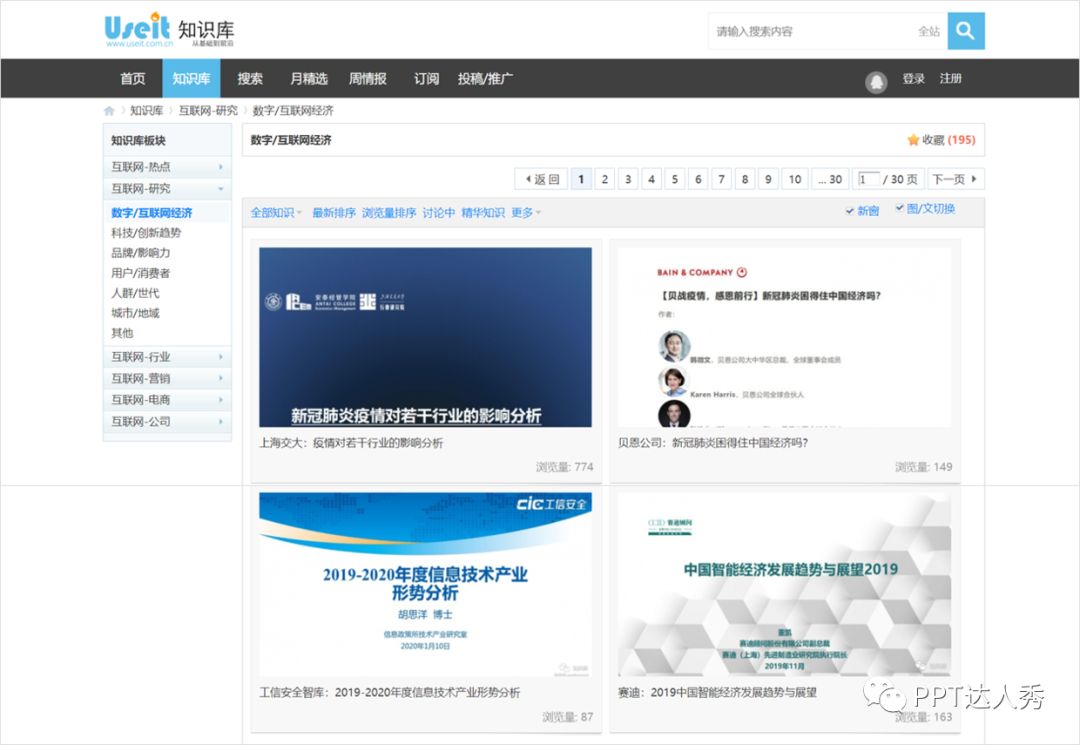Screen dimensions: 1080x745
Task: Expand the 互联网-行业 section
Action: 167,357
